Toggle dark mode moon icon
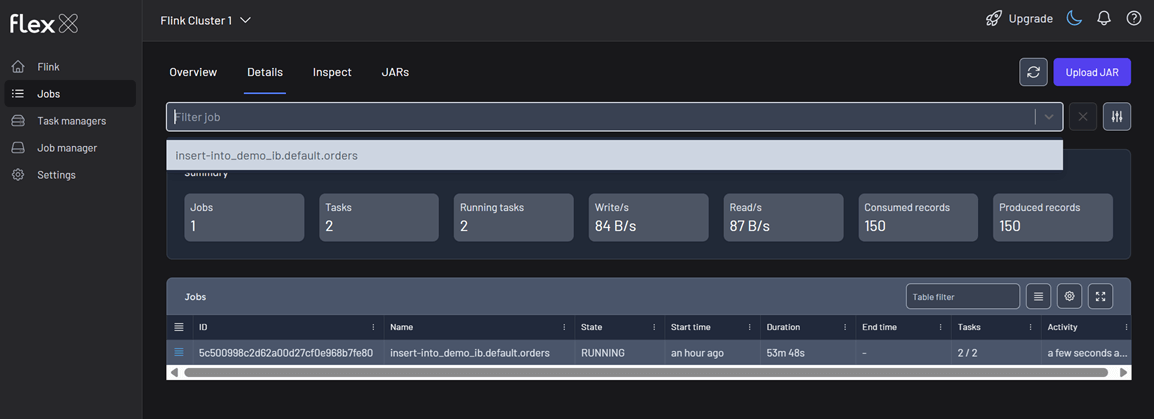Screen dimensions: 1154x419 click(1075, 19)
